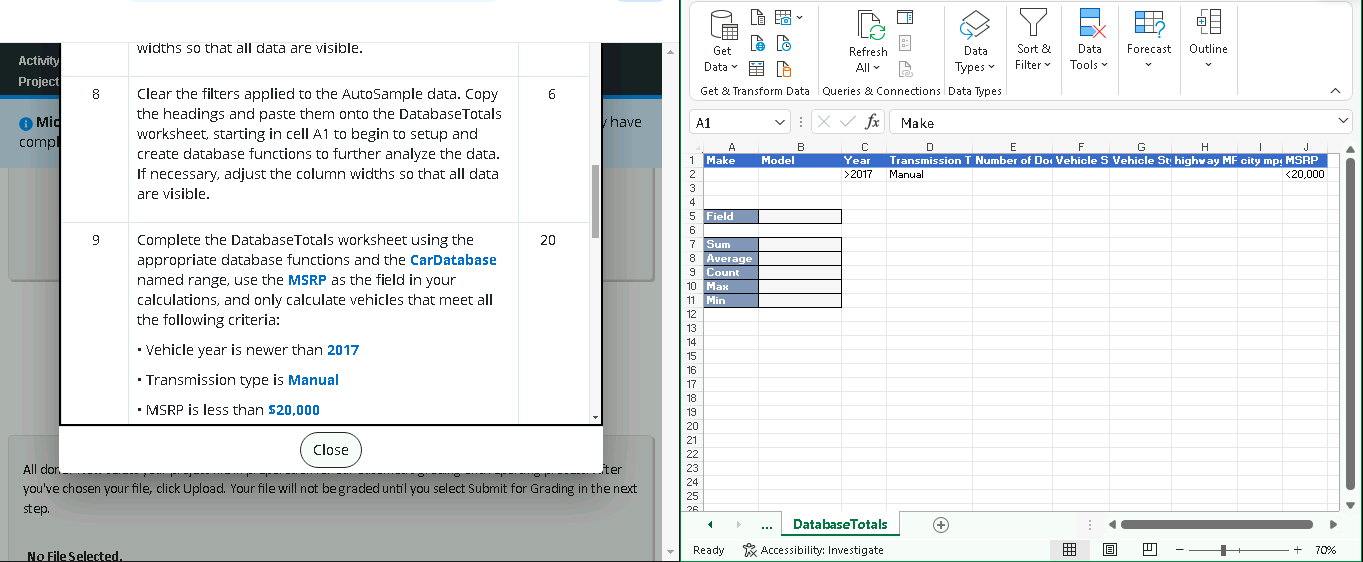Select the cell containing <20,000
This screenshot has height=562, width=1363.
(1304, 174)
